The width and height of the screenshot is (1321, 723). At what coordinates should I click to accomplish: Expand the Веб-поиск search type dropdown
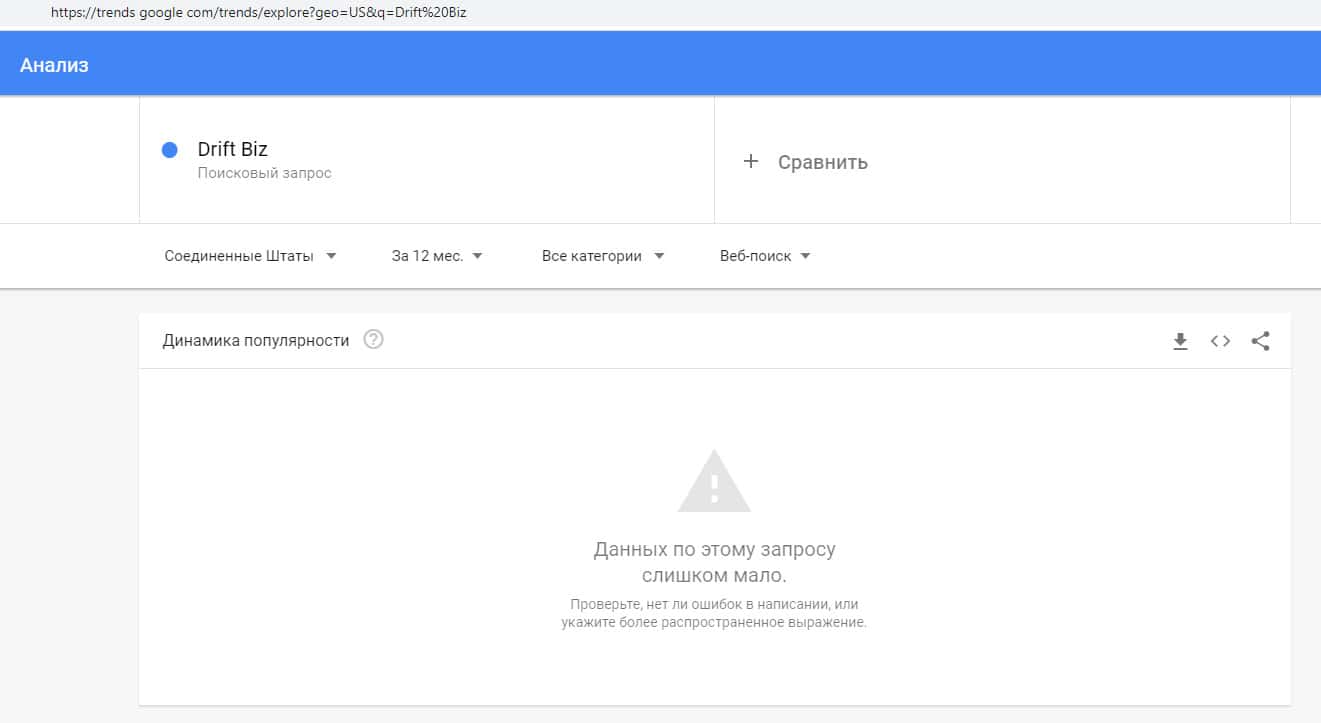click(x=765, y=256)
